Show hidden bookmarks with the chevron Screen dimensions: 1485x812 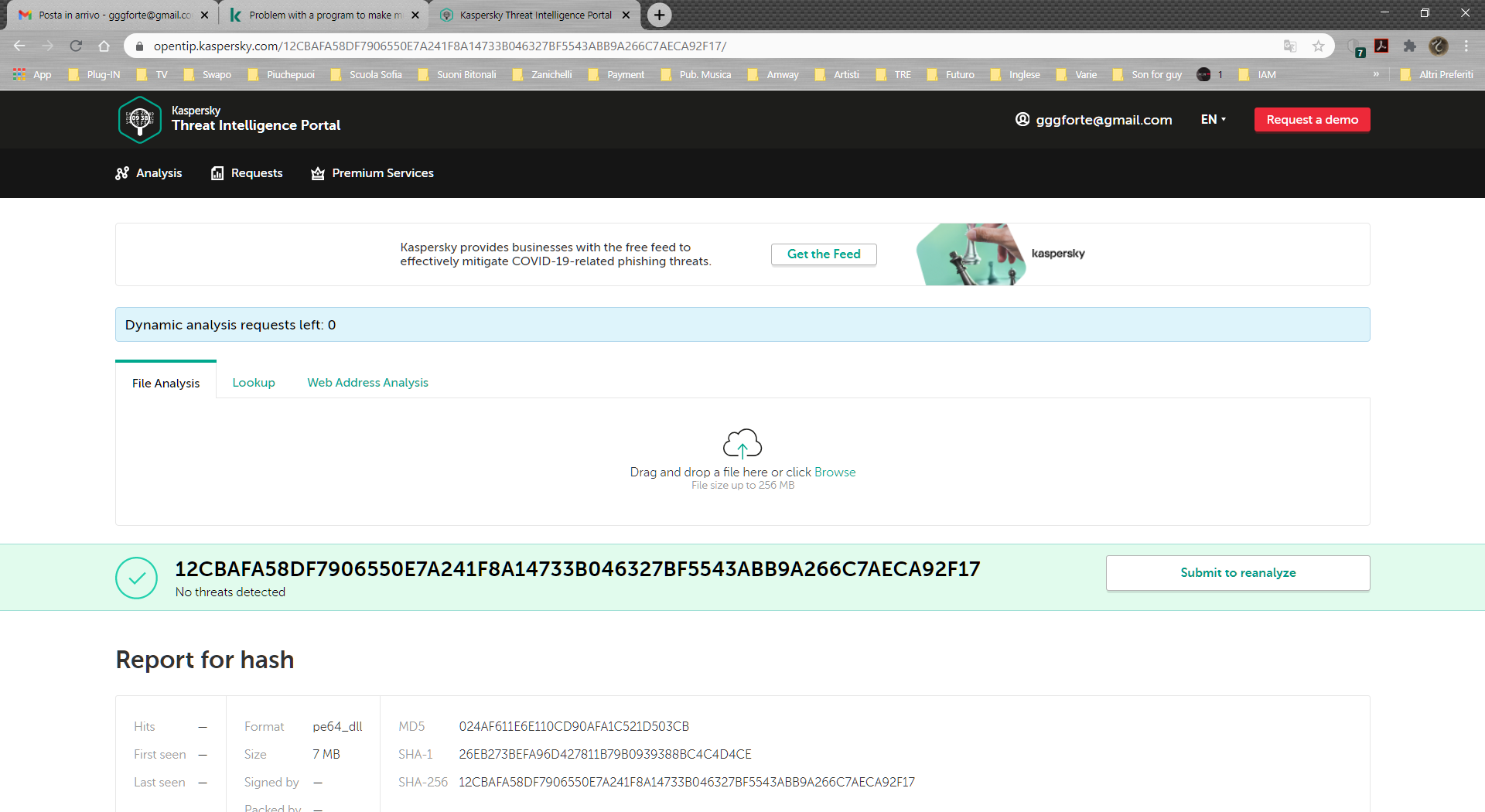click(1376, 74)
